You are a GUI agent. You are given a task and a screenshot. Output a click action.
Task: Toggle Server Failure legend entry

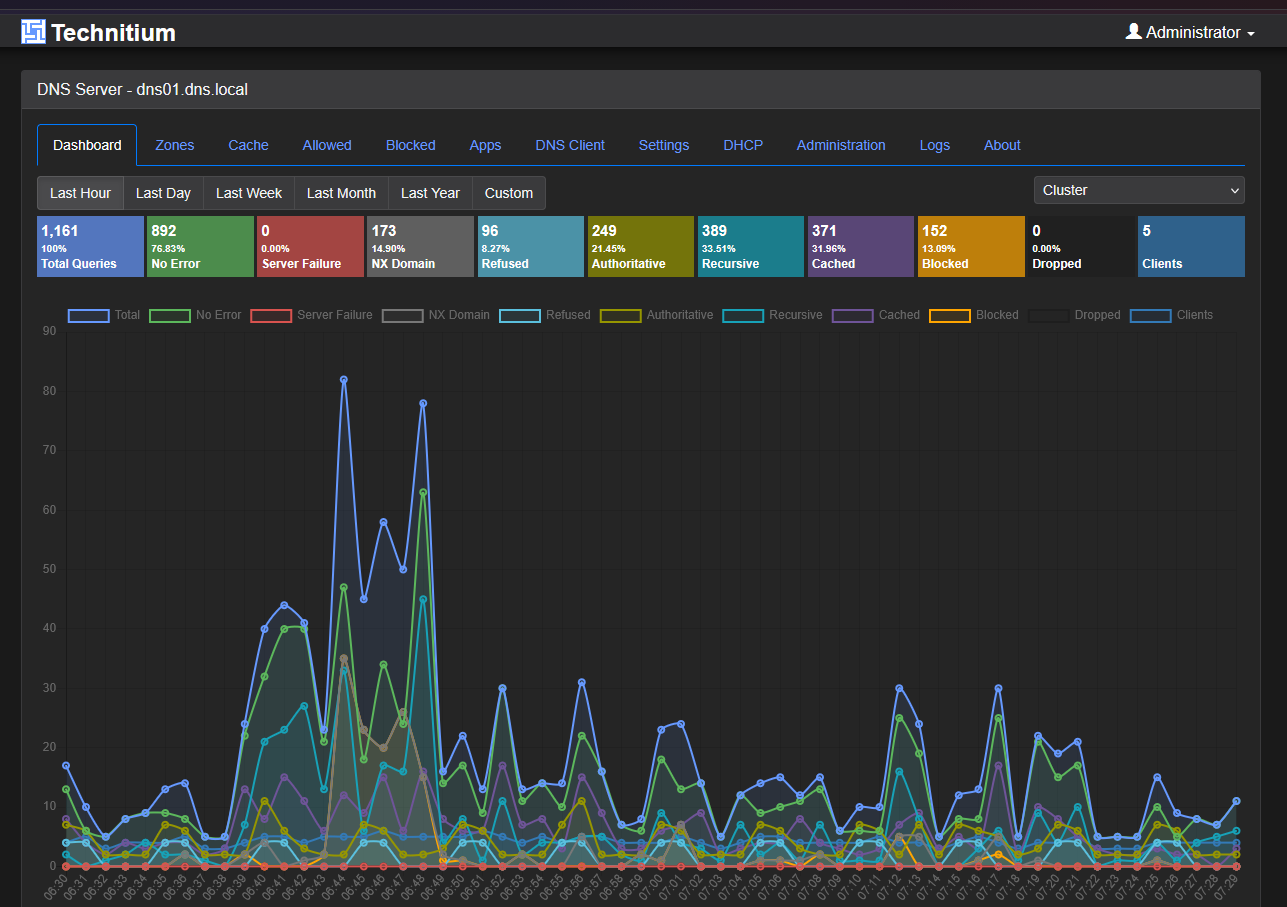(311, 315)
